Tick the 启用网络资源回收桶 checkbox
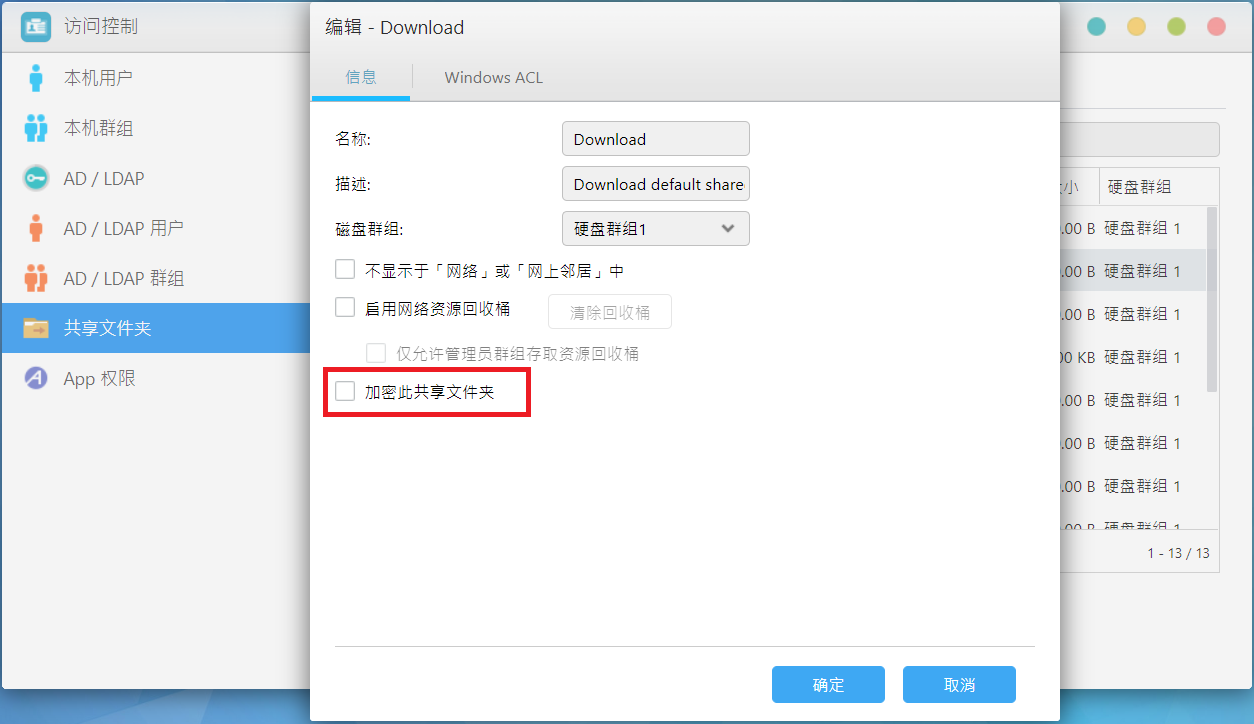 coord(345,308)
